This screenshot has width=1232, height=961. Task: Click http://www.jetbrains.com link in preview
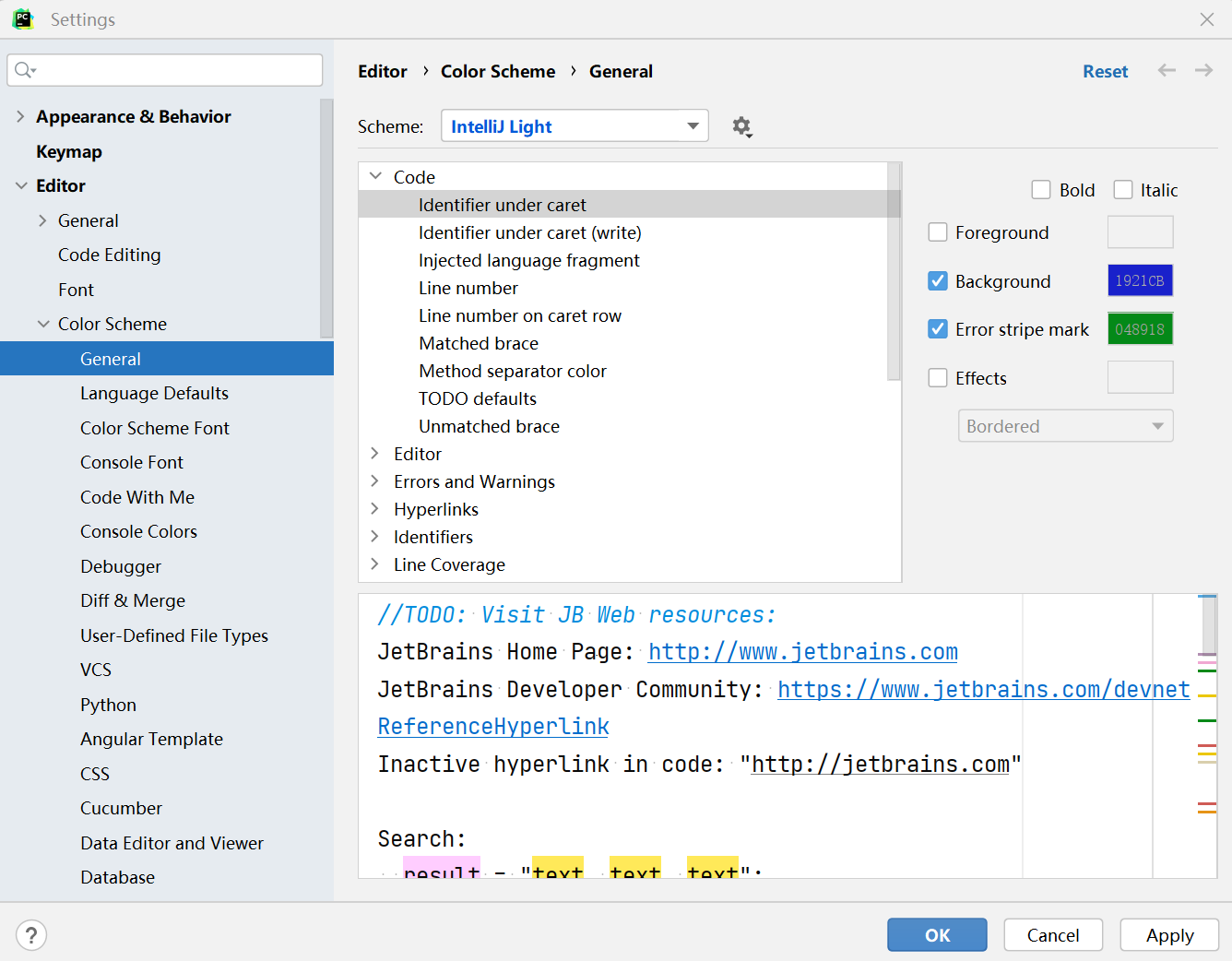point(803,652)
